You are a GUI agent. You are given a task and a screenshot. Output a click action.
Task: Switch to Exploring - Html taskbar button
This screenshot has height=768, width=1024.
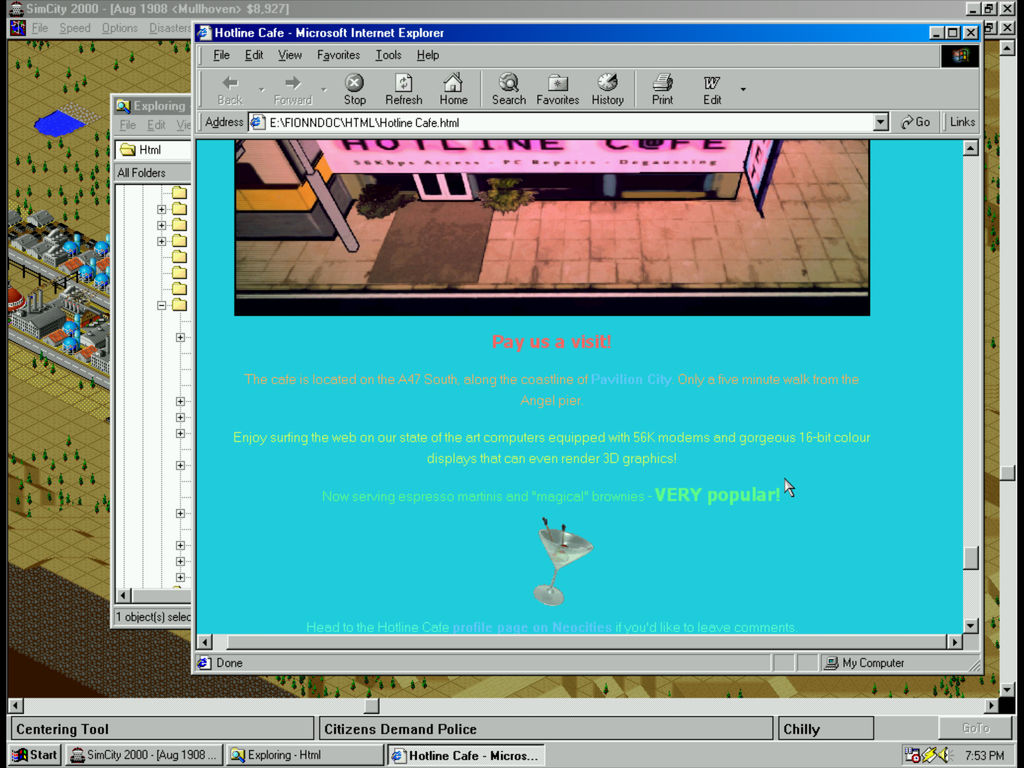click(304, 755)
